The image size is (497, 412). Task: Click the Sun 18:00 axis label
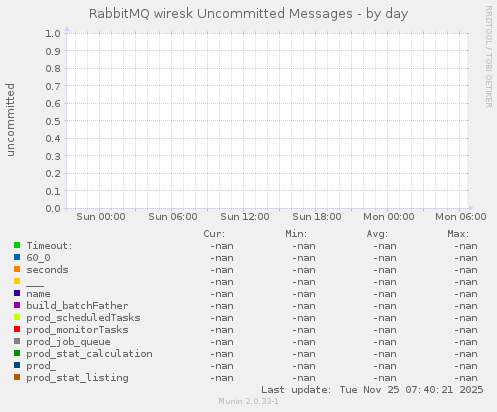pos(317,217)
